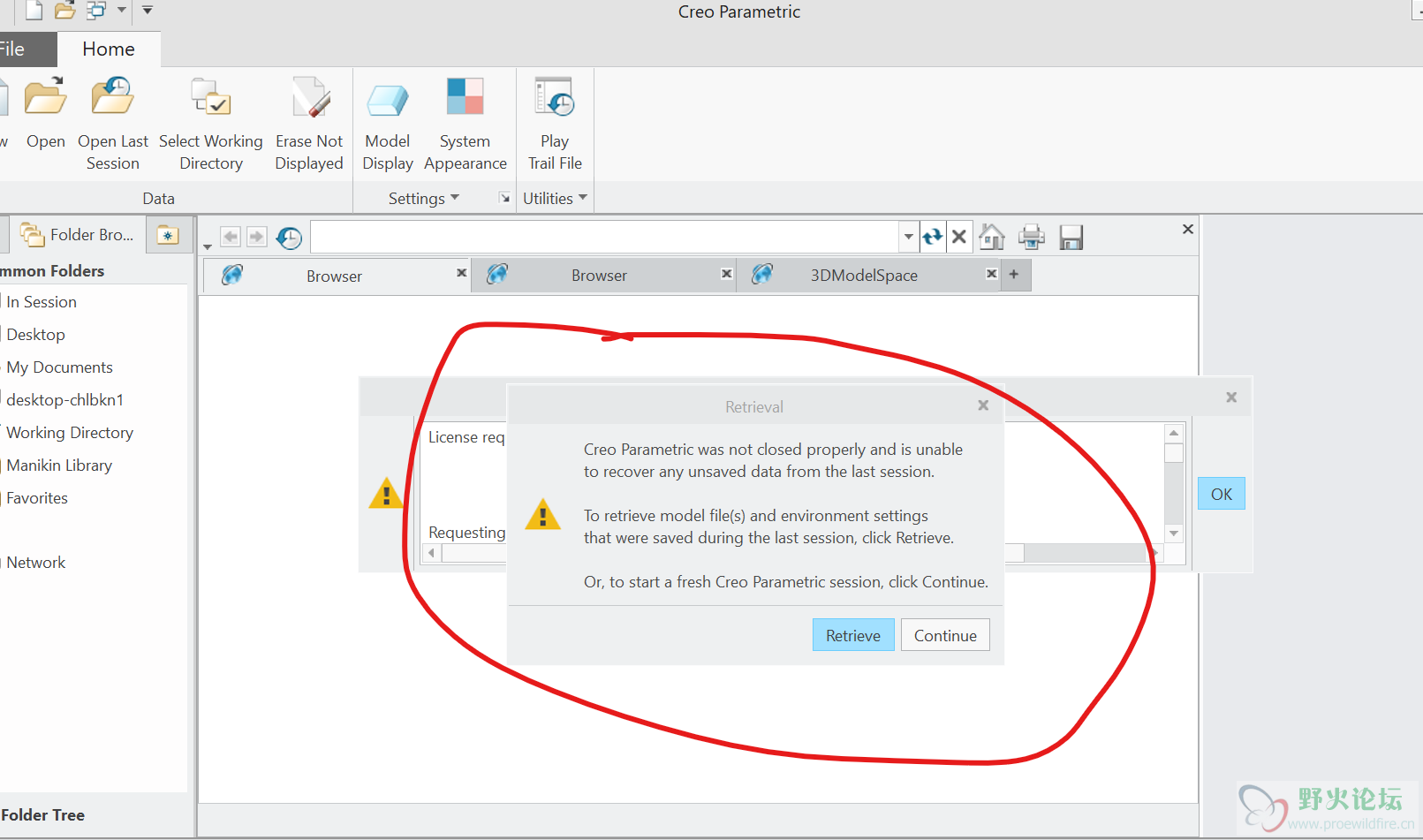This screenshot has width=1423, height=840.
Task: Select Desktop folder
Action: pyautogui.click(x=35, y=335)
